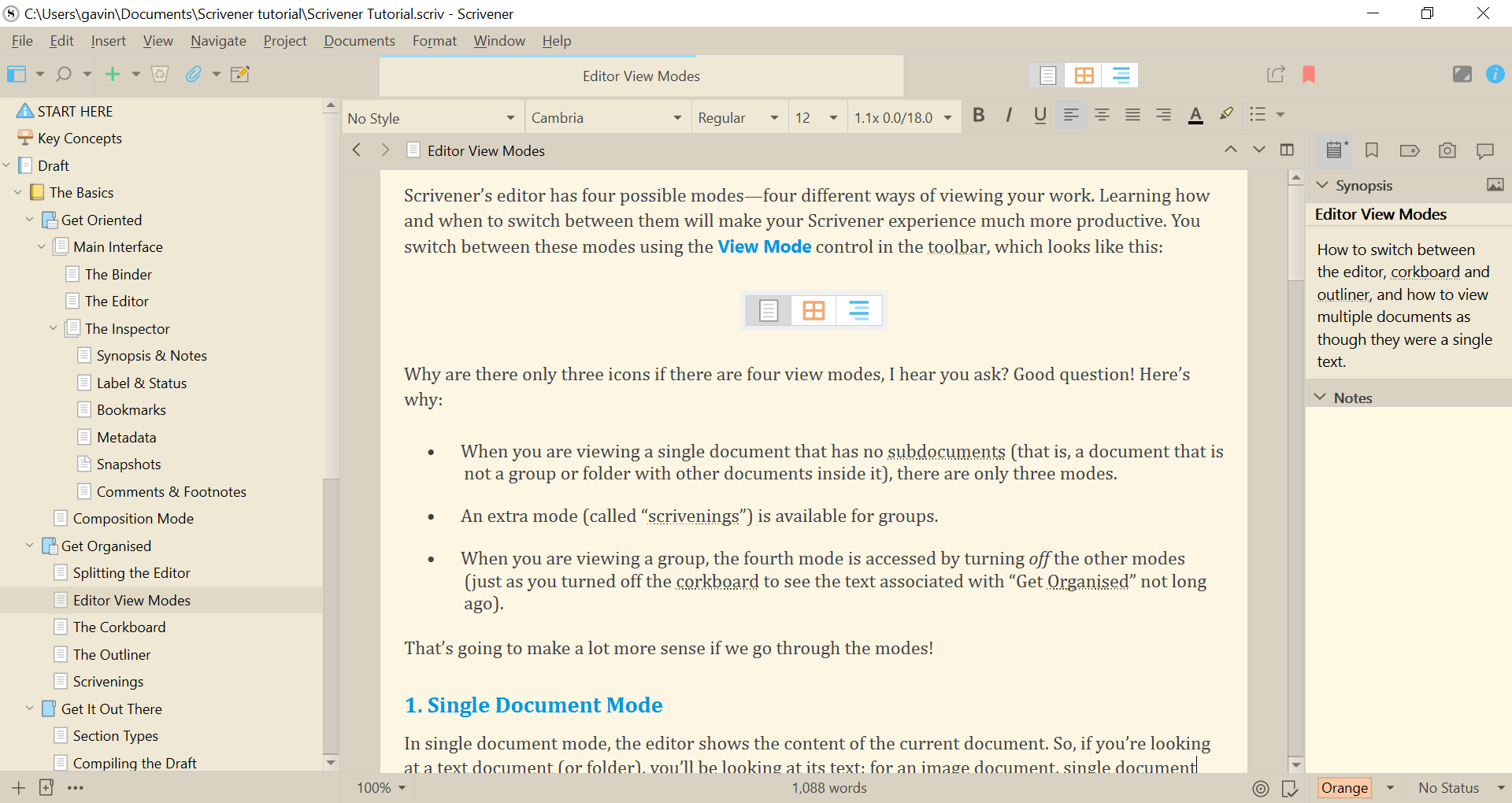Screen dimensions: 1512x803
Task: Open binder footer ellipsis options
Action: coord(76,787)
